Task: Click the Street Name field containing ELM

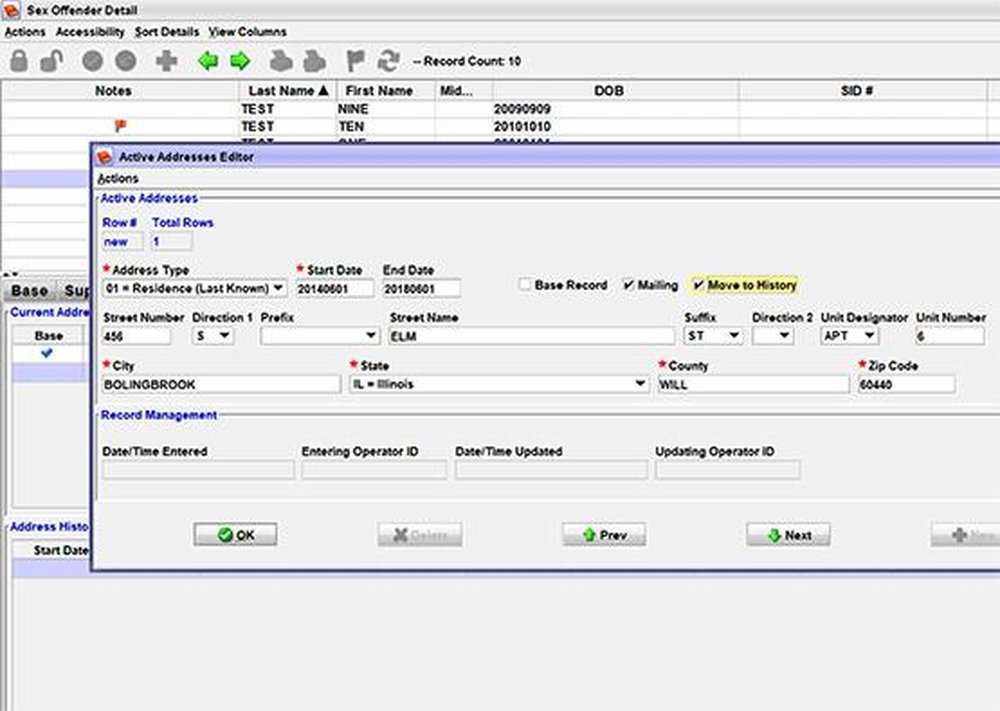Action: click(531, 337)
